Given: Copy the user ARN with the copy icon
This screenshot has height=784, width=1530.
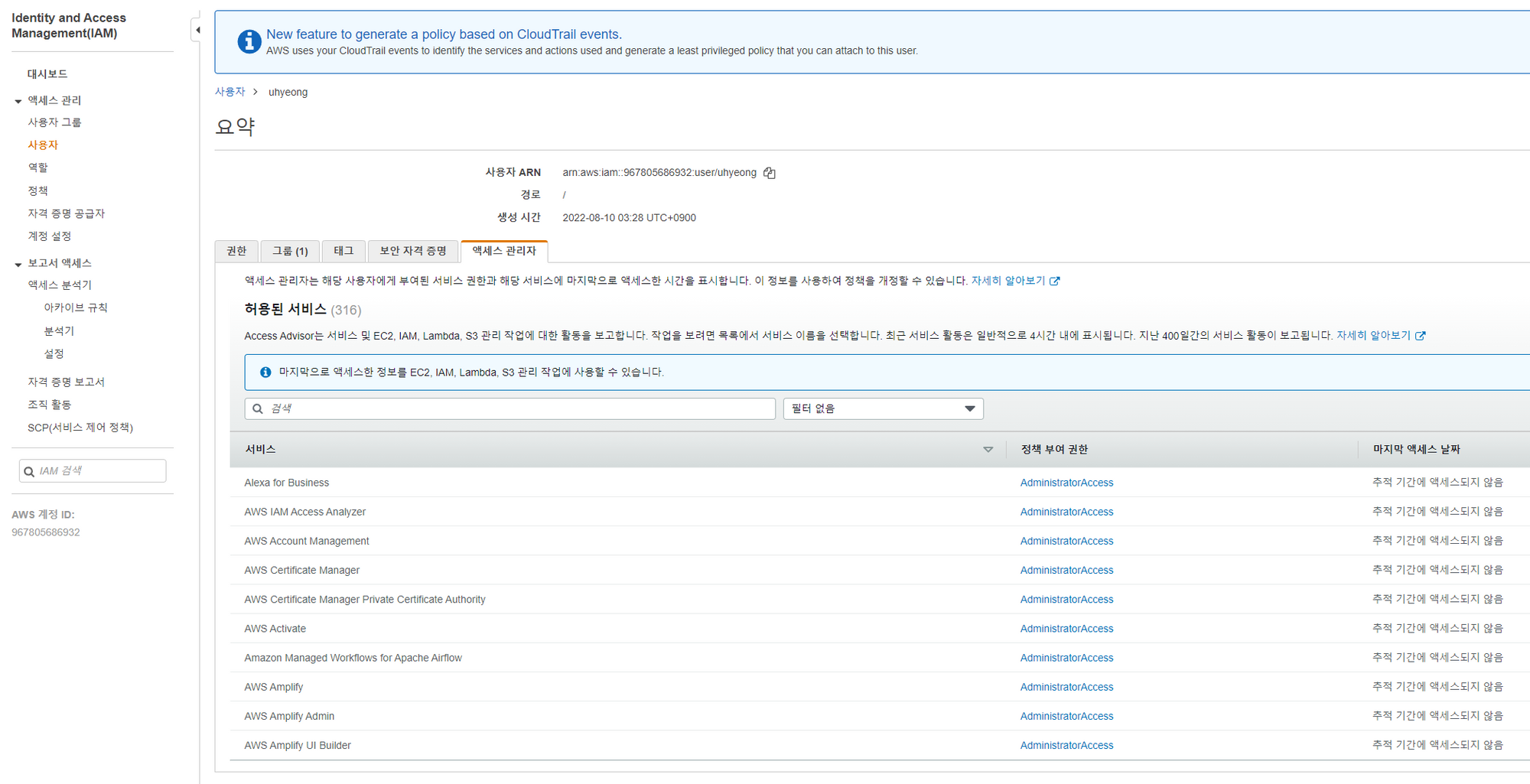Looking at the screenshot, I should (x=770, y=173).
